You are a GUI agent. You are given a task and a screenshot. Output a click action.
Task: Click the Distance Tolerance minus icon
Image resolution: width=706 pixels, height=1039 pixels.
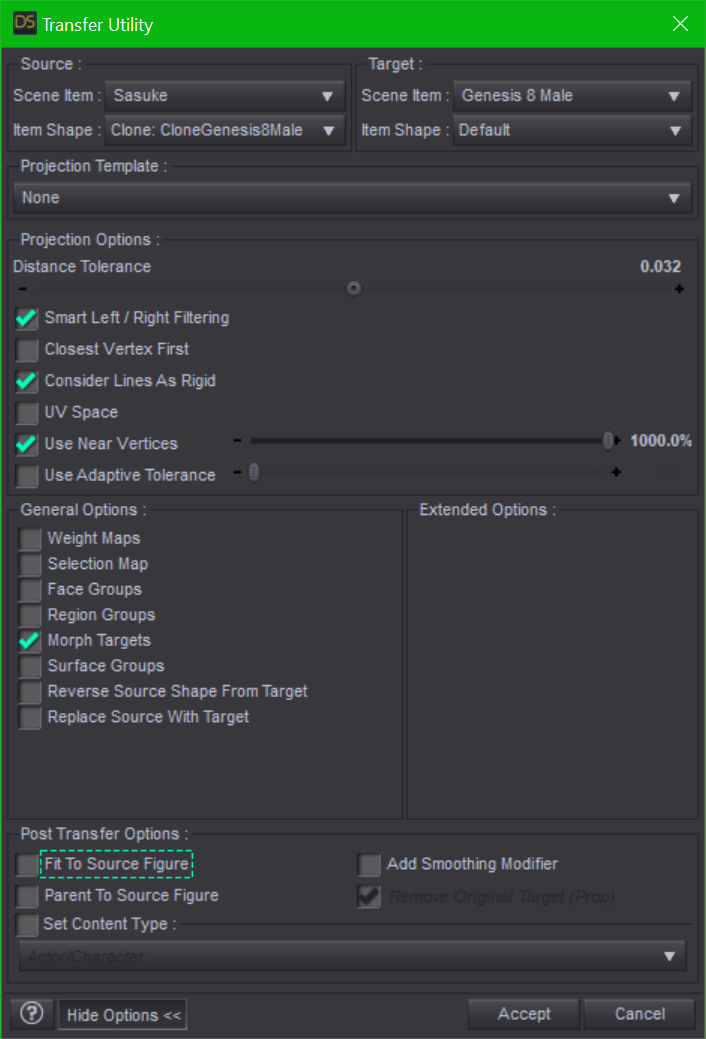pyautogui.click(x=22, y=289)
